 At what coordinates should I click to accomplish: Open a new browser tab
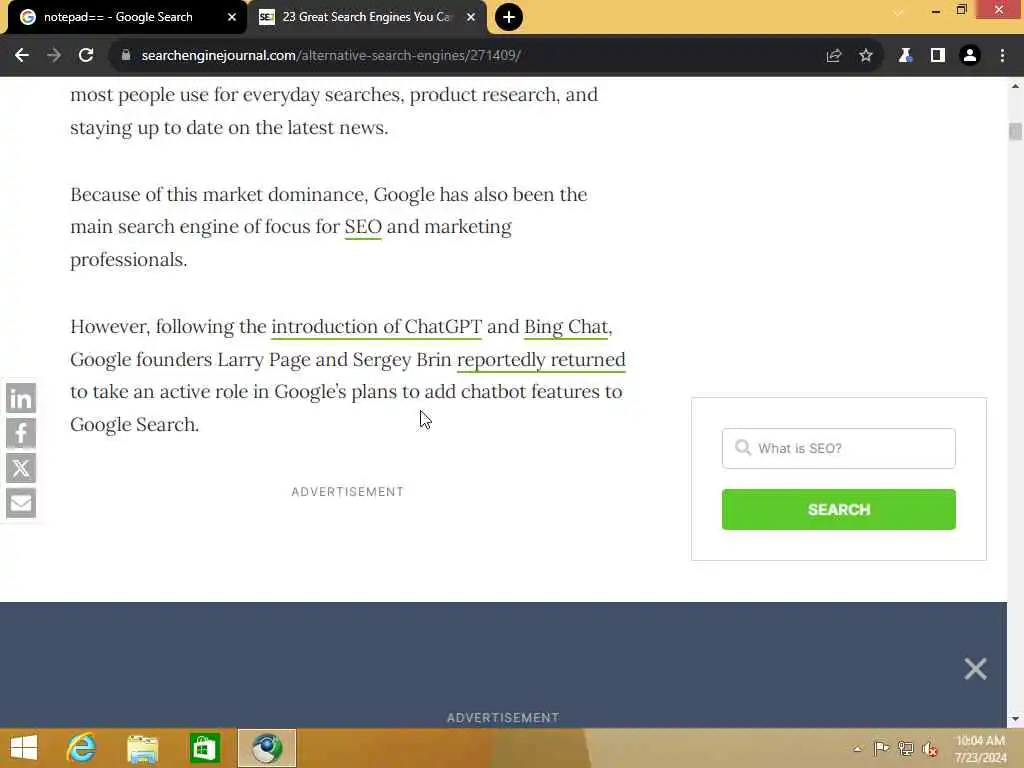point(509,17)
